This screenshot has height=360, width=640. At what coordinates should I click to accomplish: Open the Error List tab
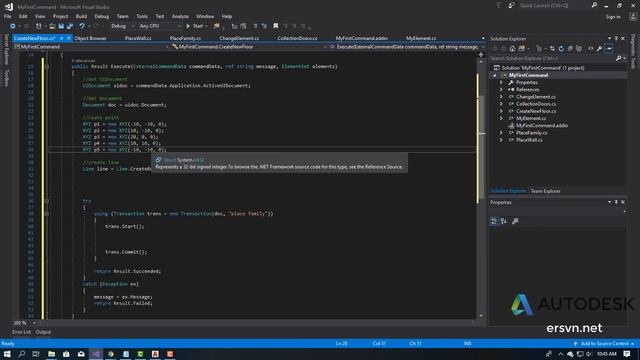point(21,332)
